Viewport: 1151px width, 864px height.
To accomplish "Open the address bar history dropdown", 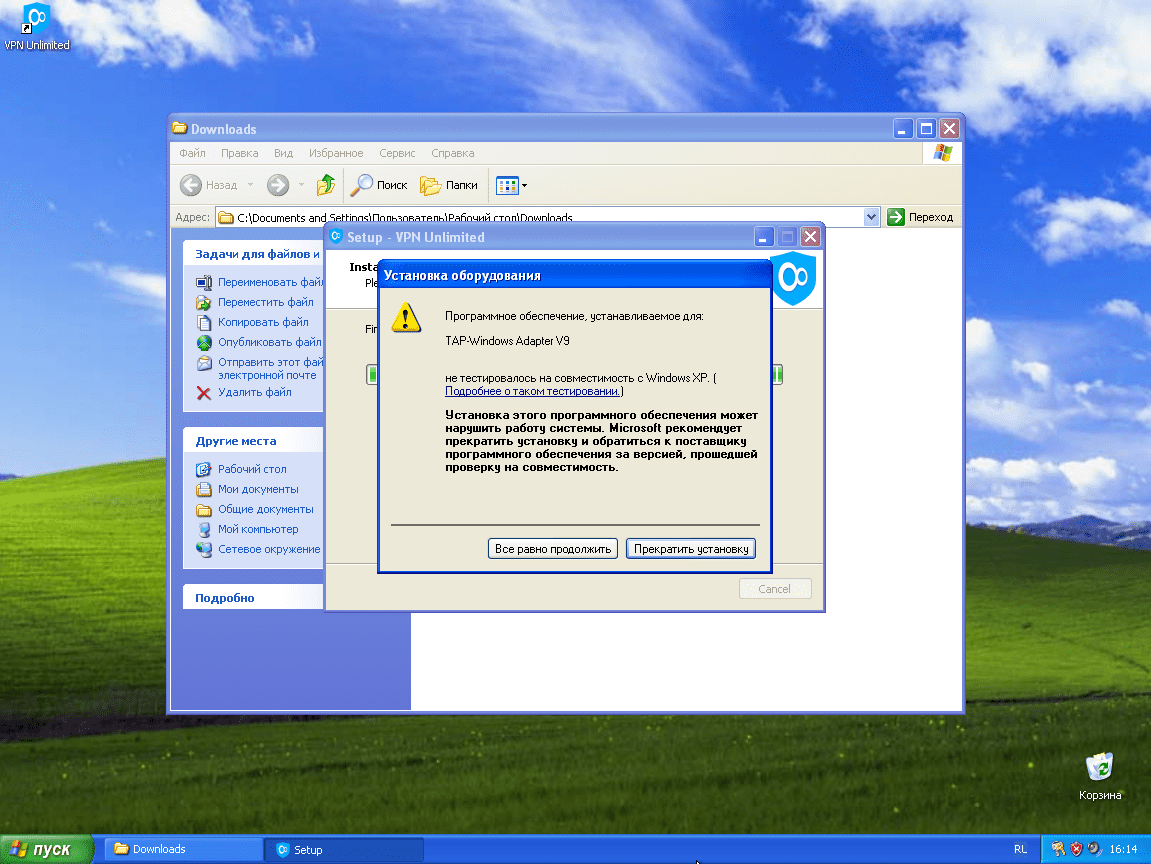I will [x=869, y=217].
